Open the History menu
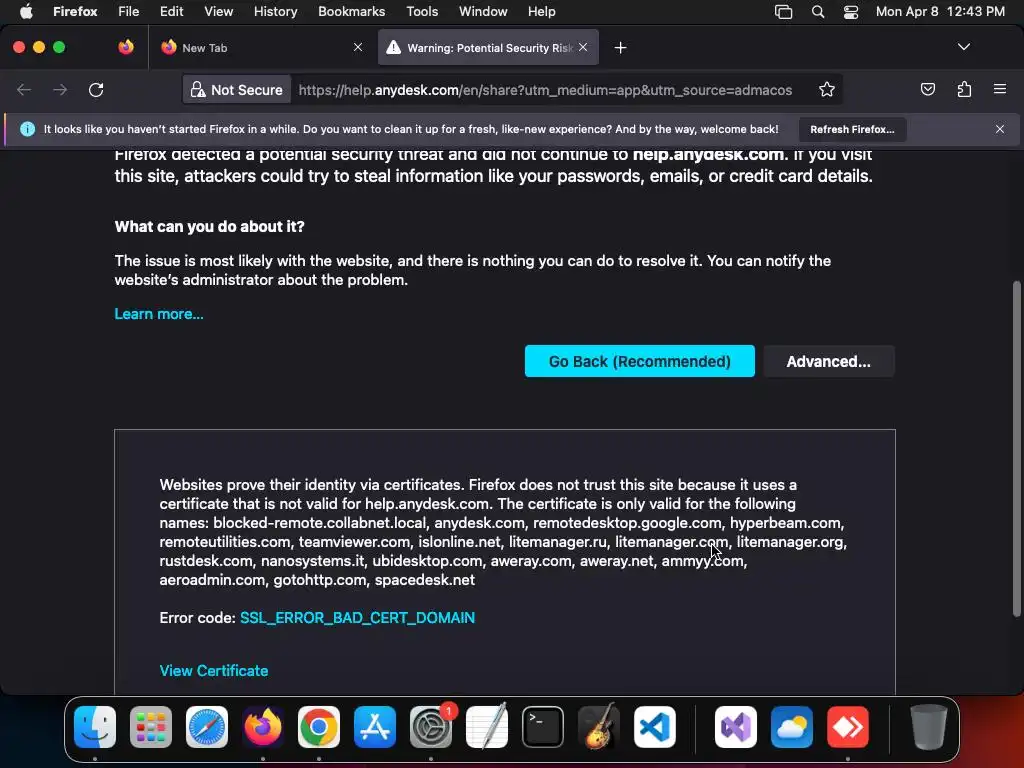Viewport: 1024px width, 768px height. click(276, 11)
